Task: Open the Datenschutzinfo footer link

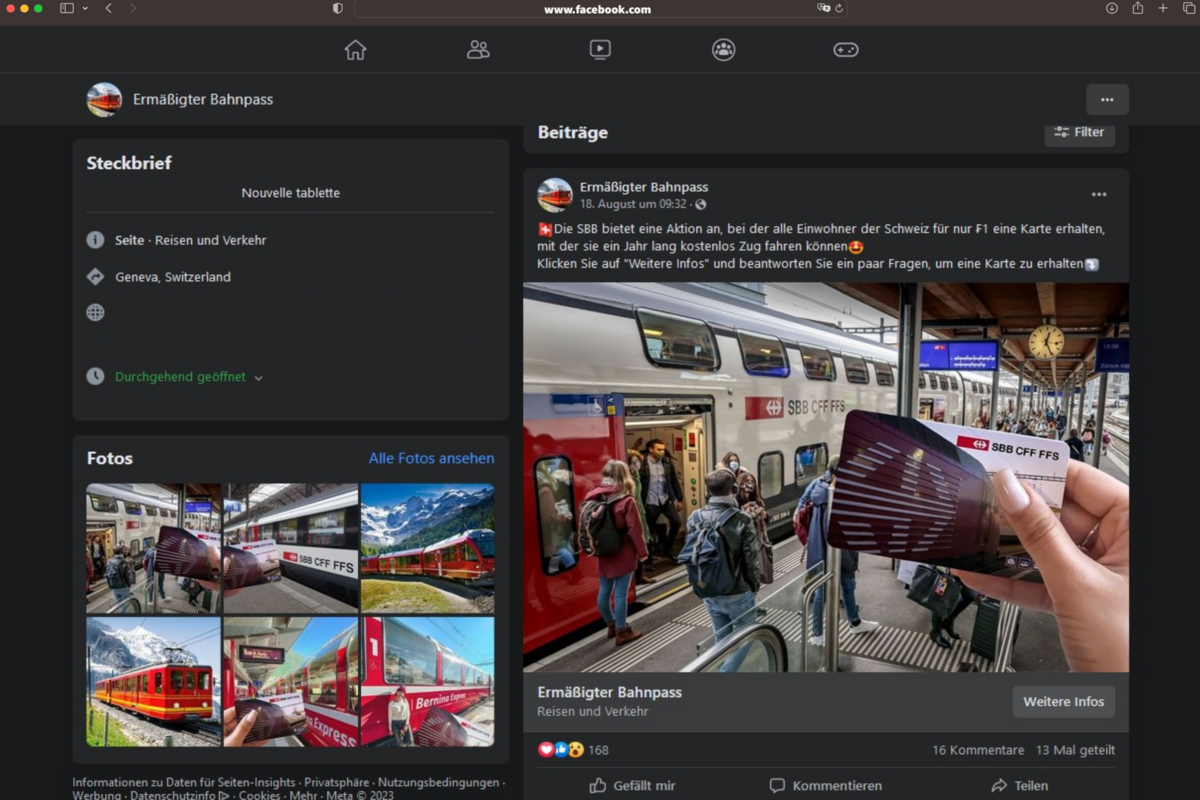Action: click(x=179, y=796)
